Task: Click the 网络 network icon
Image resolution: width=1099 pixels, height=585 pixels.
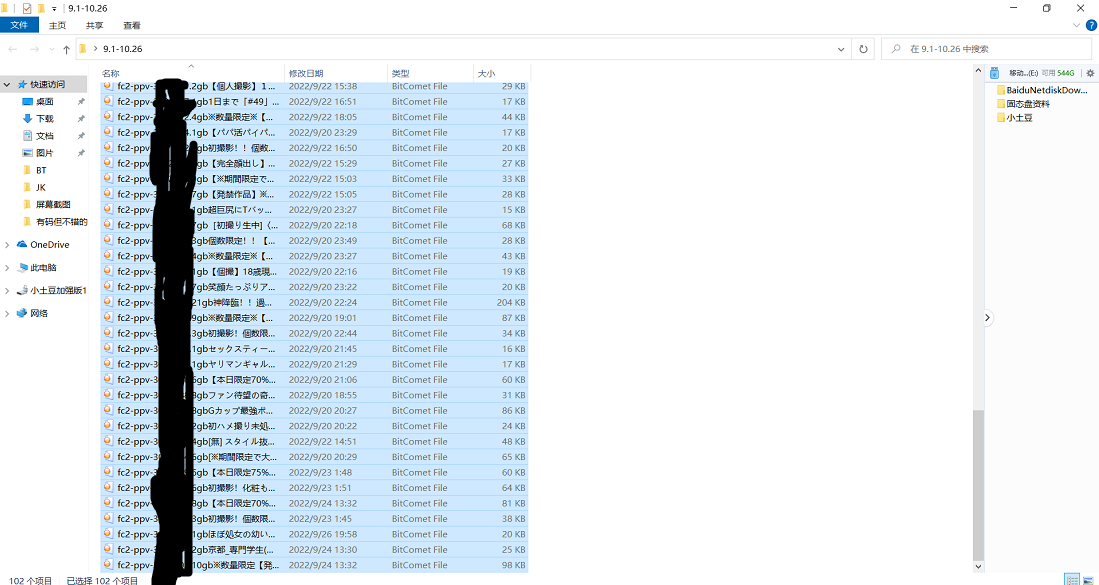Action: pyautogui.click(x=21, y=313)
